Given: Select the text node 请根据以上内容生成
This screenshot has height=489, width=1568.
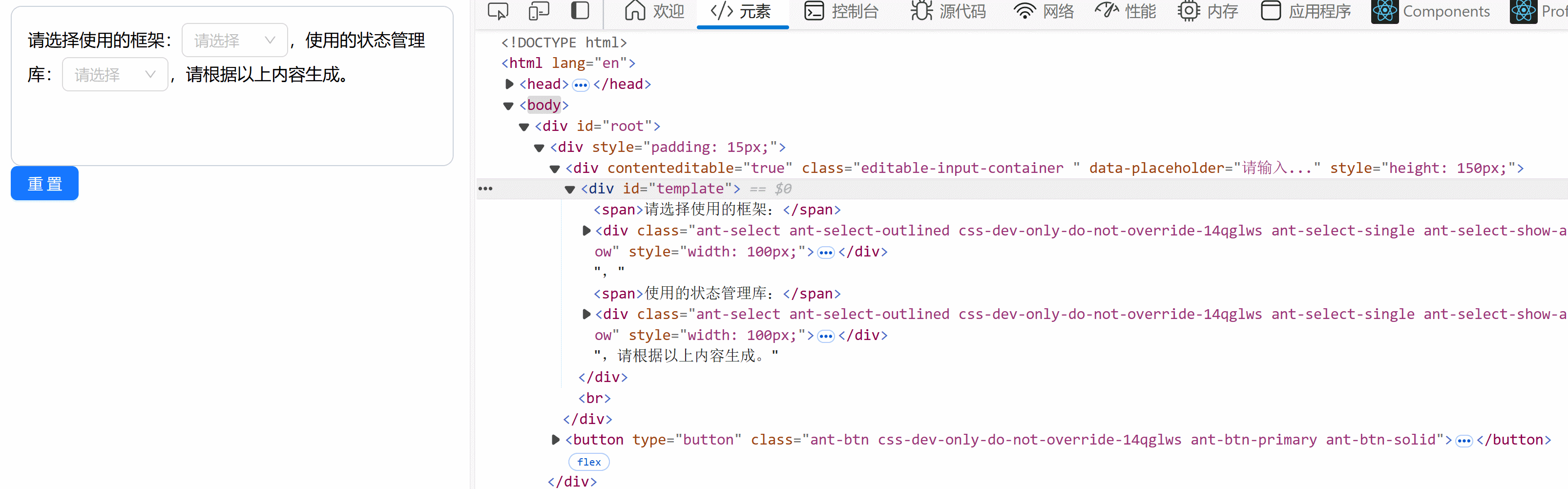Looking at the screenshot, I should coord(686,356).
